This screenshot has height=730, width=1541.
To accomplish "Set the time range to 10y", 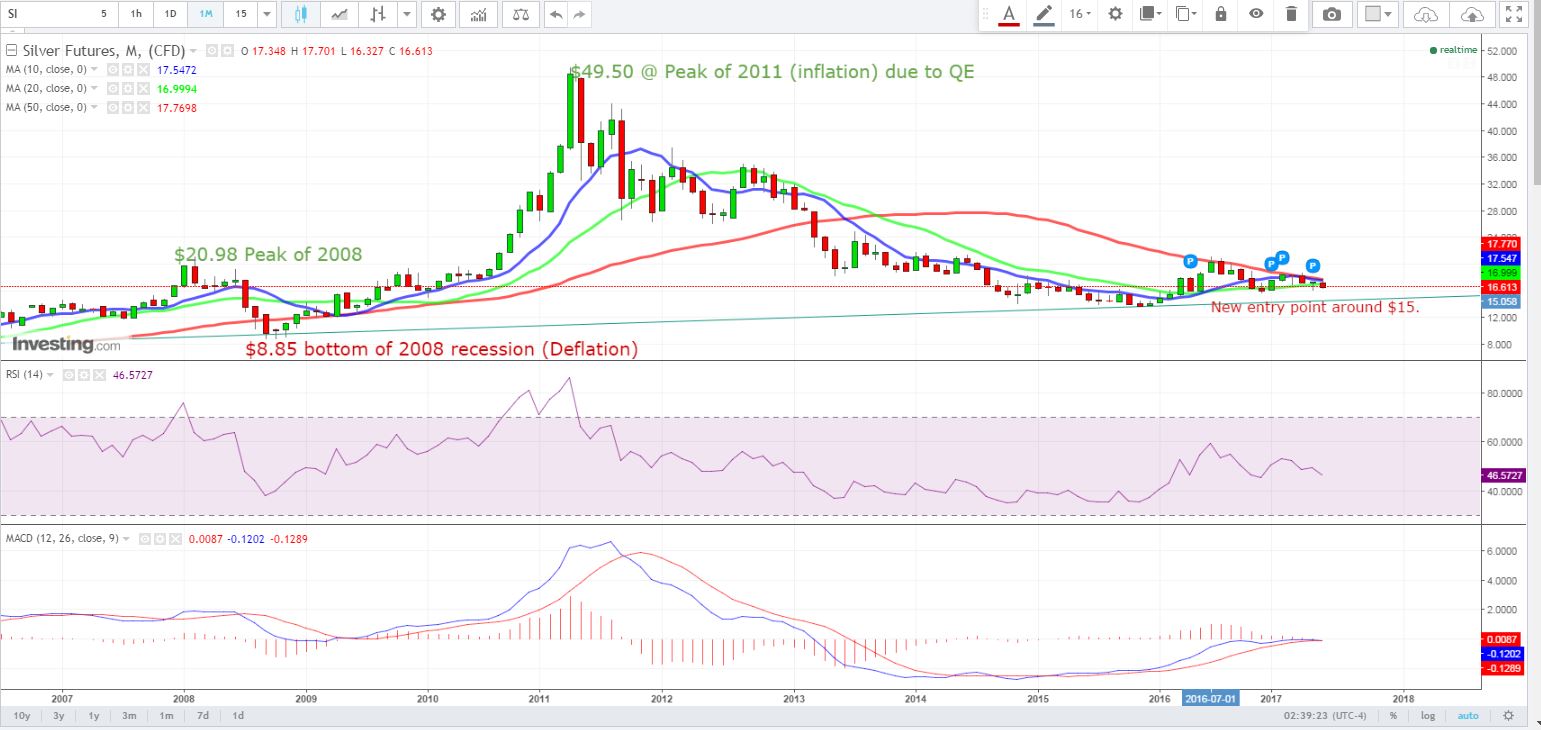I will coord(22,716).
